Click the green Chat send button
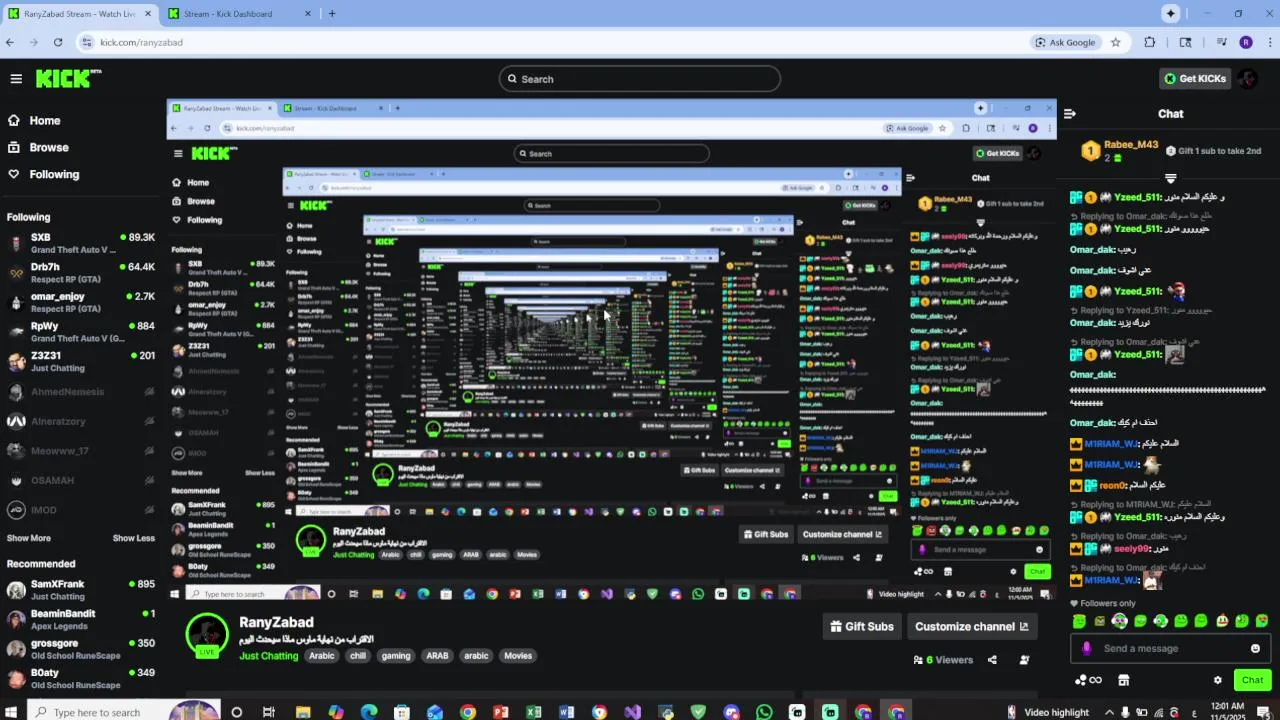Viewport: 1280px width, 720px height. (1252, 680)
